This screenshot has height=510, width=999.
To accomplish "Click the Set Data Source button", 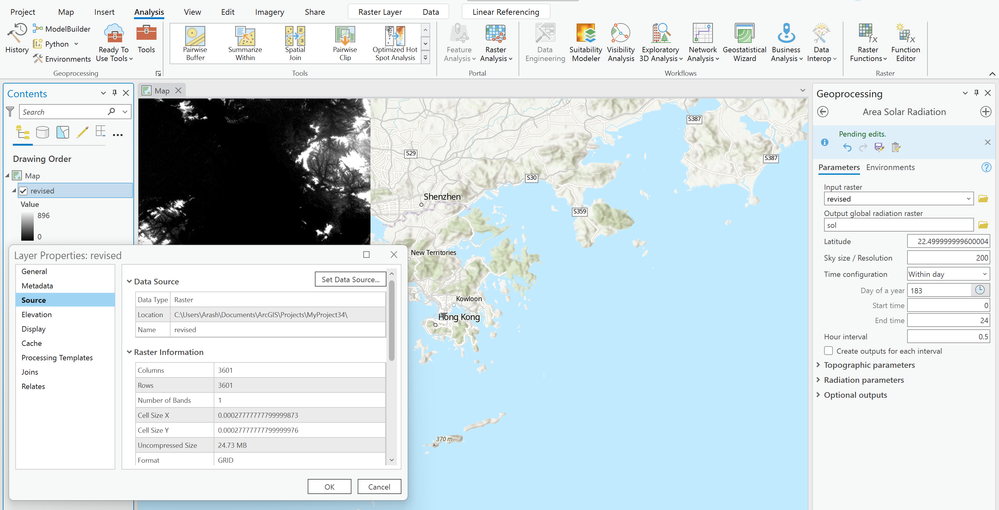I will pyautogui.click(x=350, y=280).
